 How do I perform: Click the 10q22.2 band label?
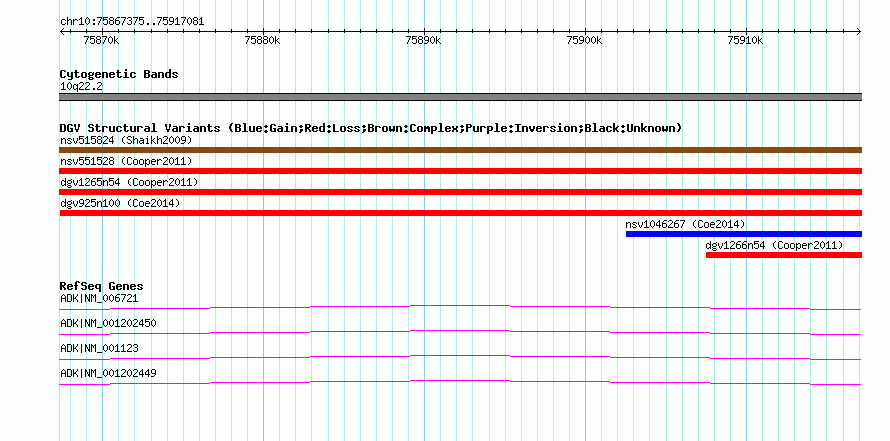(x=81, y=87)
